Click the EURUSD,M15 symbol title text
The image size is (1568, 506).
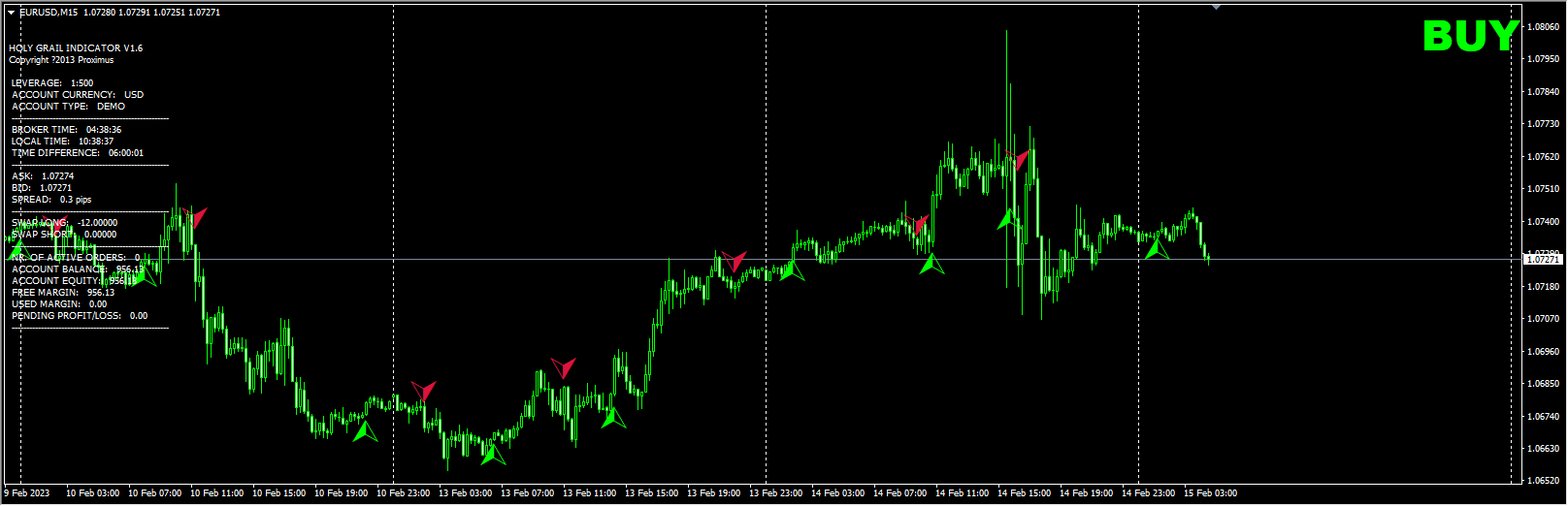pos(50,13)
